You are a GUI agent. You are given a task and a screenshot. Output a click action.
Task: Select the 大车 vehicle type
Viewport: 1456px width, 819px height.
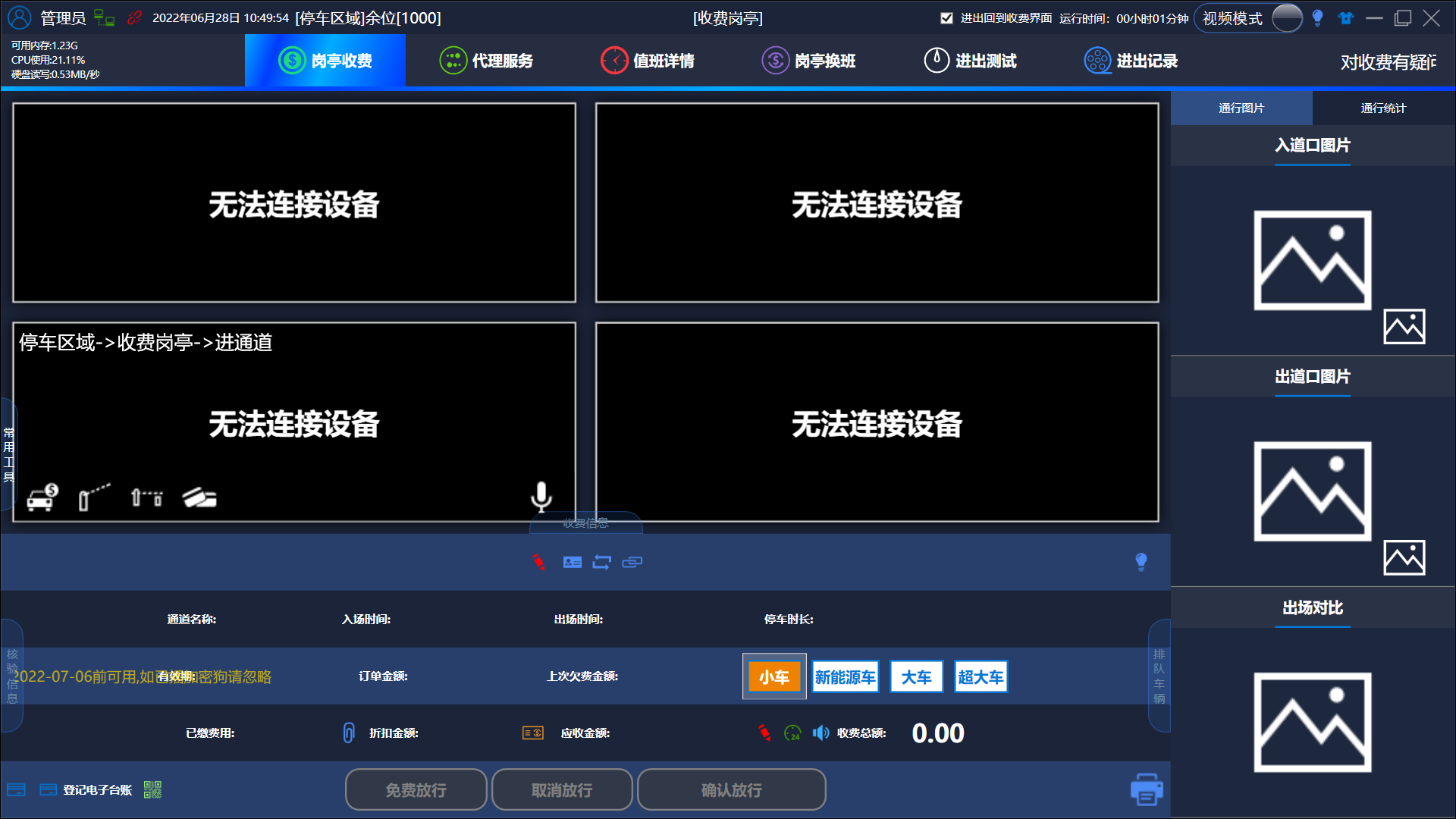click(916, 676)
